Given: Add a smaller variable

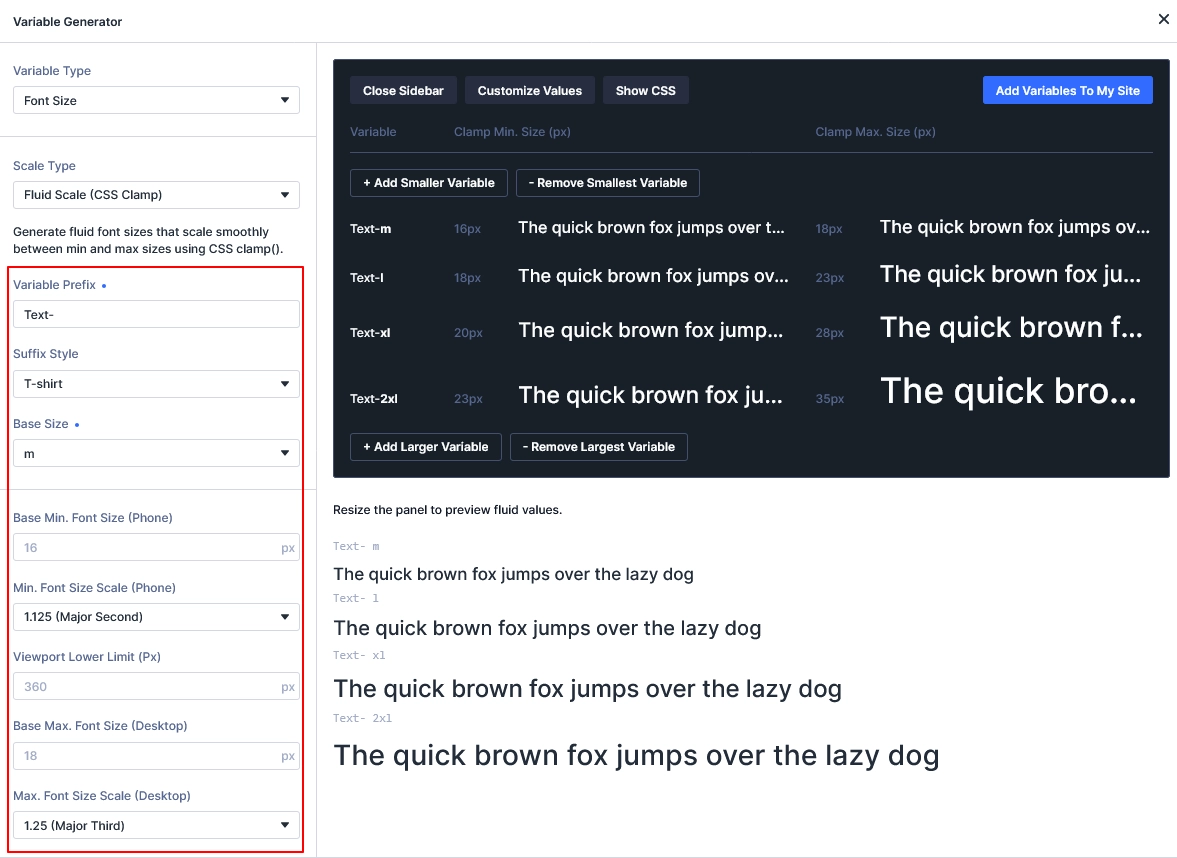Looking at the screenshot, I should pyautogui.click(x=429, y=182).
